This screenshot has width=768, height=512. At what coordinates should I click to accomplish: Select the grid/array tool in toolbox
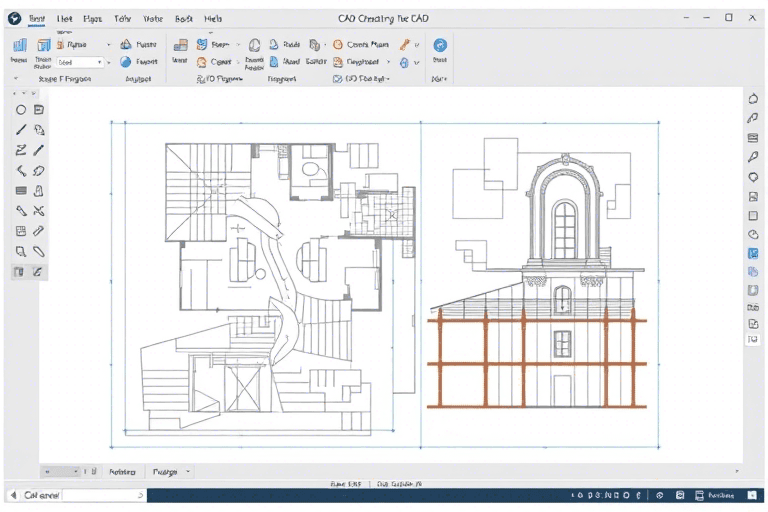[21, 231]
